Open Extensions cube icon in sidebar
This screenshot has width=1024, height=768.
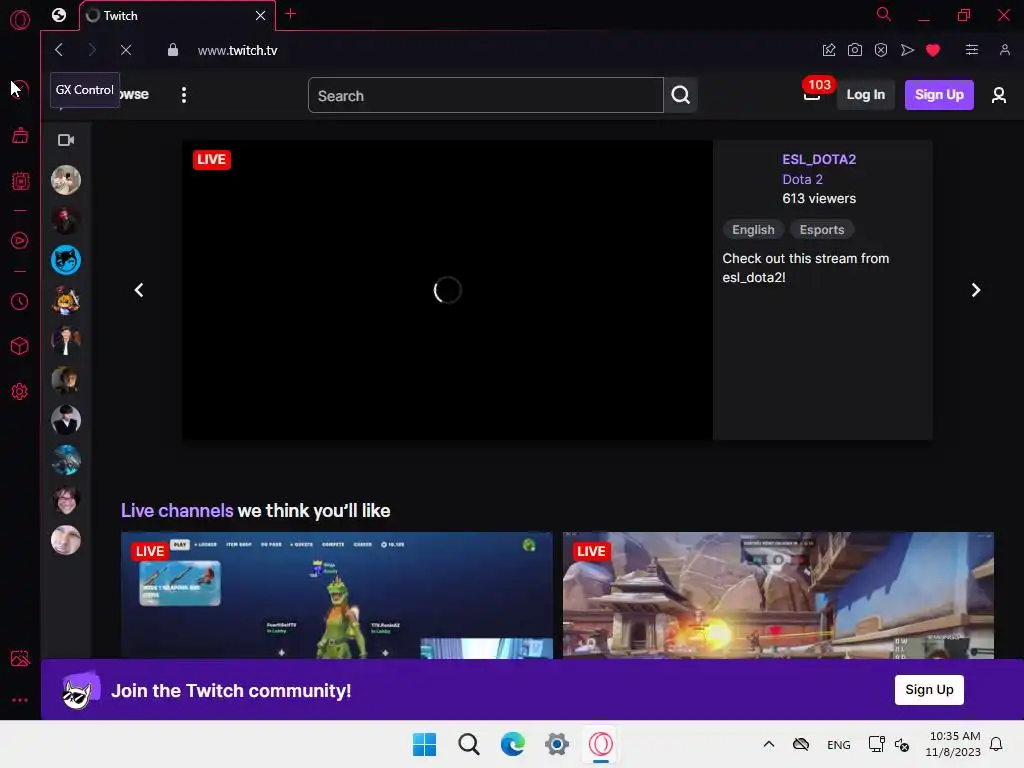(20, 346)
